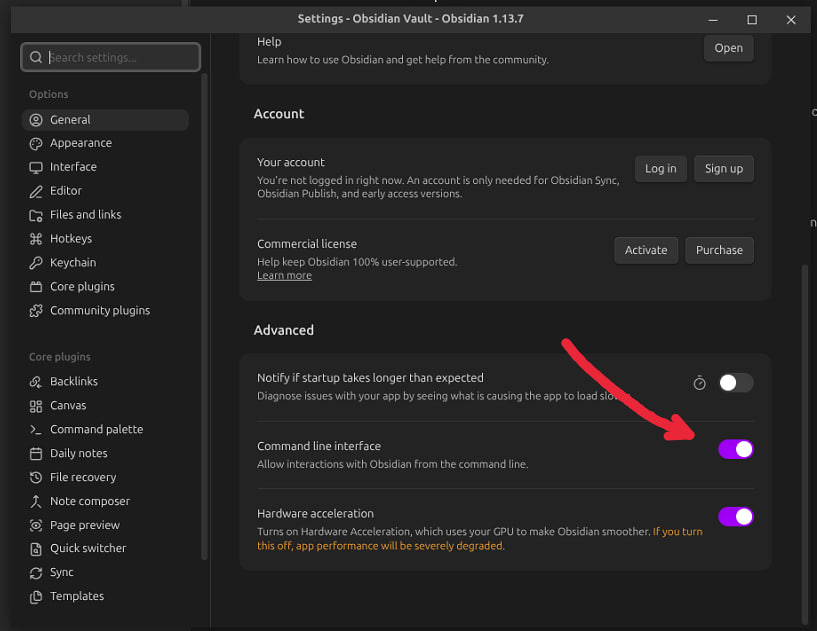Image resolution: width=817 pixels, height=631 pixels.
Task: Click the main settings vertical scrollbar
Action: pos(805,444)
